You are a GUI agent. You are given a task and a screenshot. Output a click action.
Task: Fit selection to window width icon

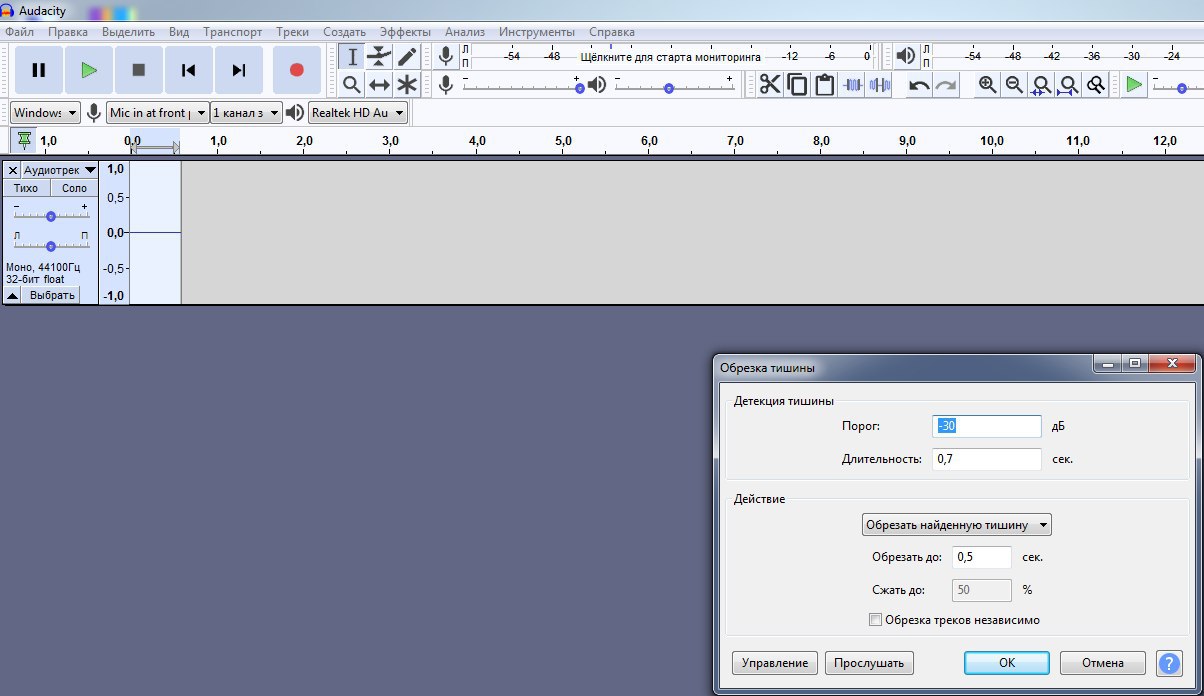click(x=1042, y=85)
